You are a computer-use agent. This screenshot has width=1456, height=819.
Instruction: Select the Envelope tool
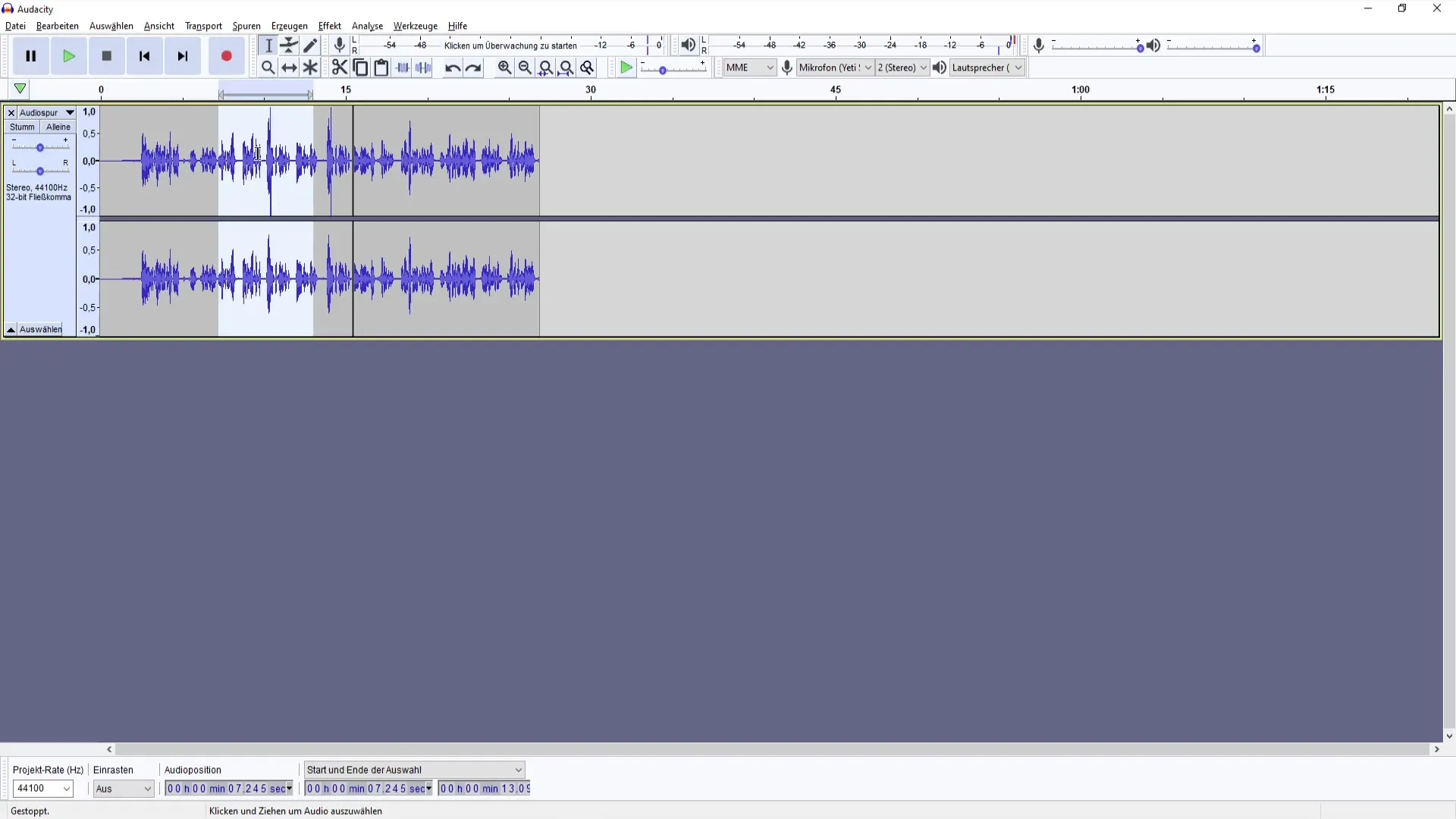point(289,45)
